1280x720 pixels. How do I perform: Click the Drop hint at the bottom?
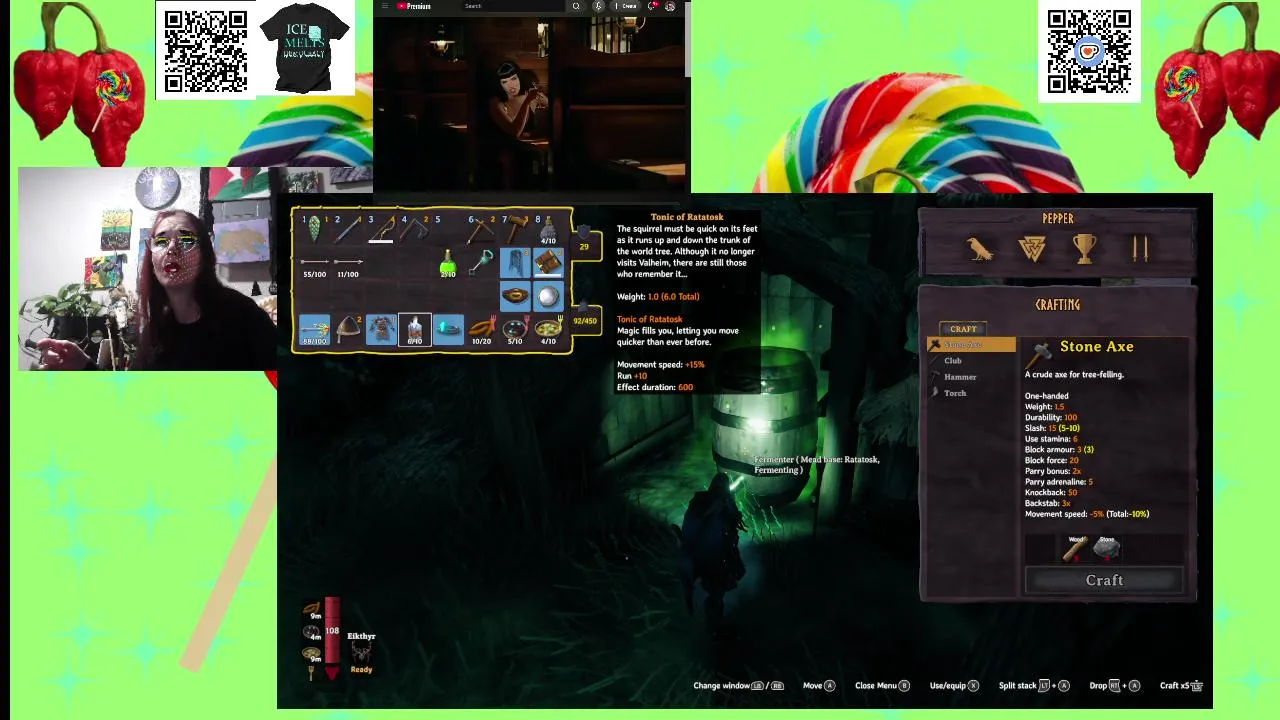(1115, 686)
